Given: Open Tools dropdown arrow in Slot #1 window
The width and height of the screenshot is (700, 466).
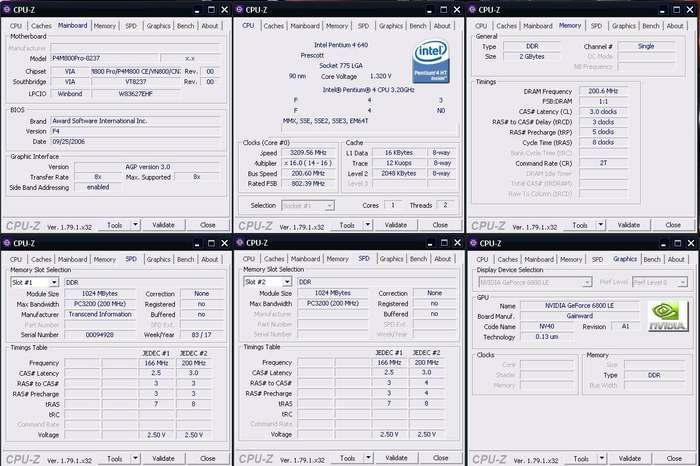Looking at the screenshot, I should [x=135, y=458].
